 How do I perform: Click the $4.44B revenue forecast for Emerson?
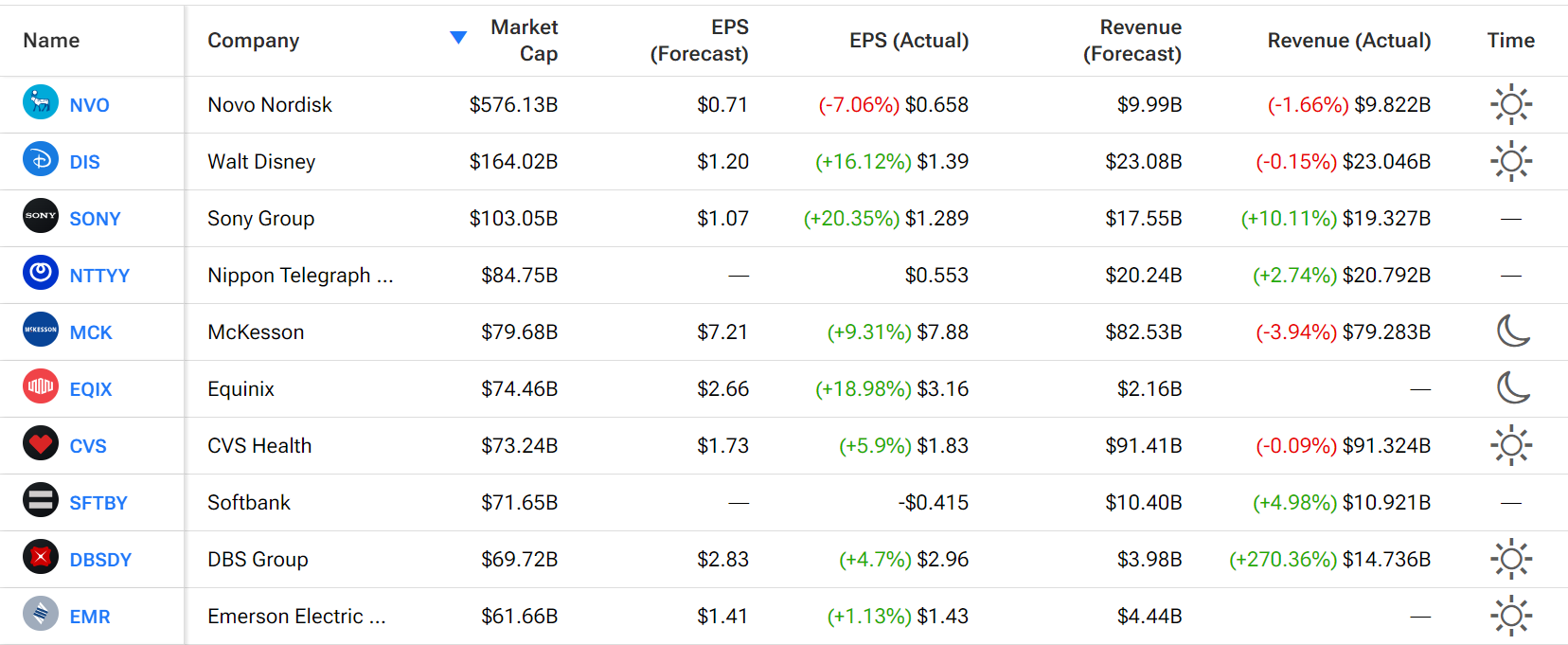(x=1149, y=617)
